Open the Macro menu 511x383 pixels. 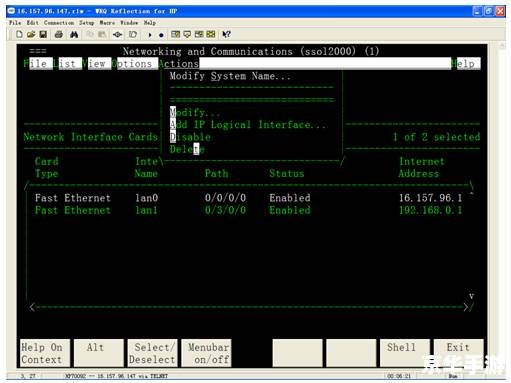tap(107, 23)
